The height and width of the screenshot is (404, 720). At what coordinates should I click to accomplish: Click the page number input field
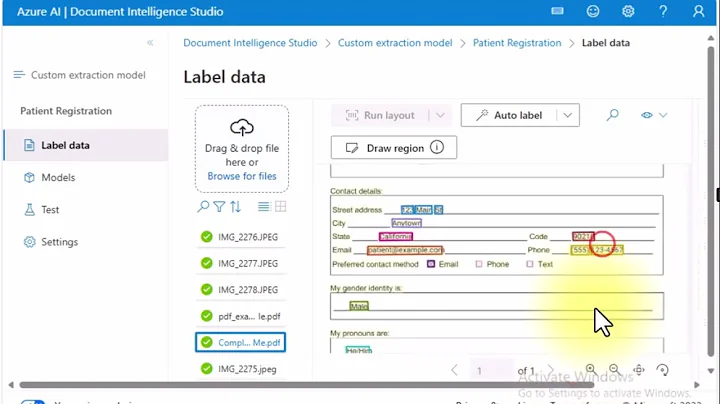[x=491, y=370]
